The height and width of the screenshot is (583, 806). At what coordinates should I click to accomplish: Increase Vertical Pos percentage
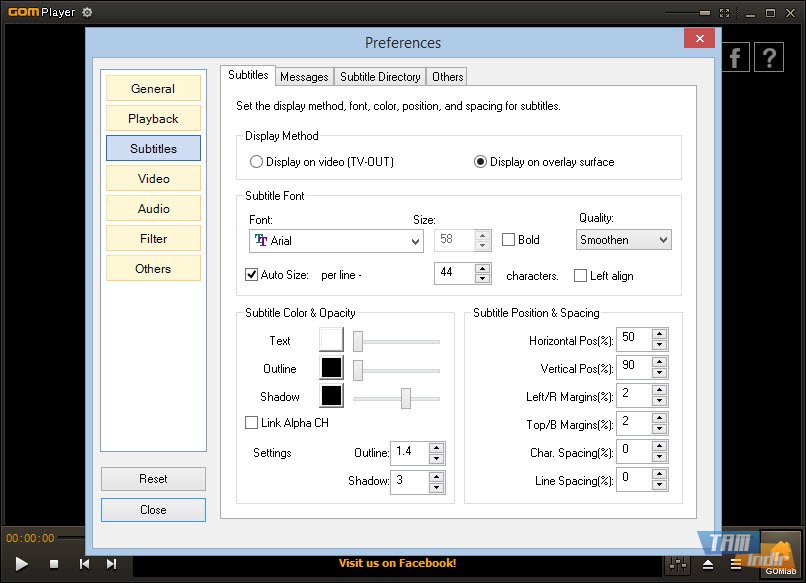coord(660,362)
